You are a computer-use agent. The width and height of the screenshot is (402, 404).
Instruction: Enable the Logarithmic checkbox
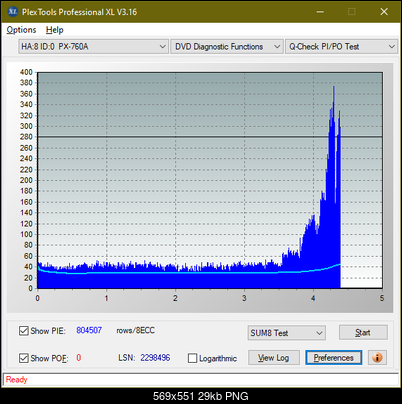[192, 358]
